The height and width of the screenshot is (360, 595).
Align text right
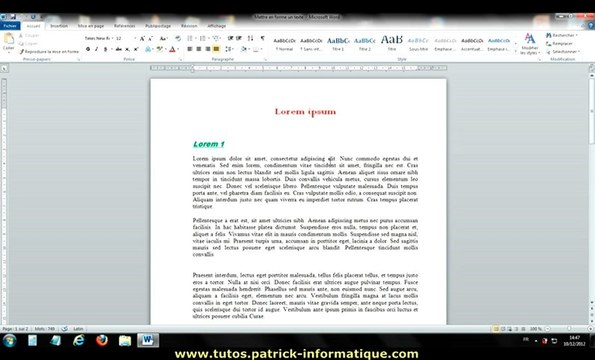(208, 49)
